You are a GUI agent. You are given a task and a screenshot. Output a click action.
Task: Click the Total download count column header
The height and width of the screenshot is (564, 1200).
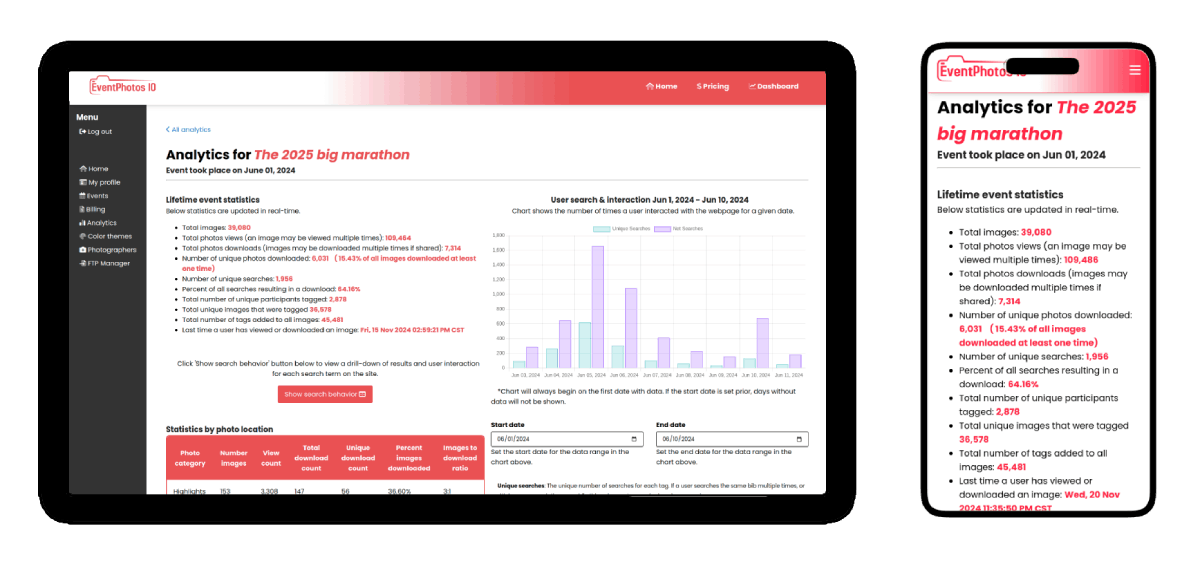(x=312, y=457)
